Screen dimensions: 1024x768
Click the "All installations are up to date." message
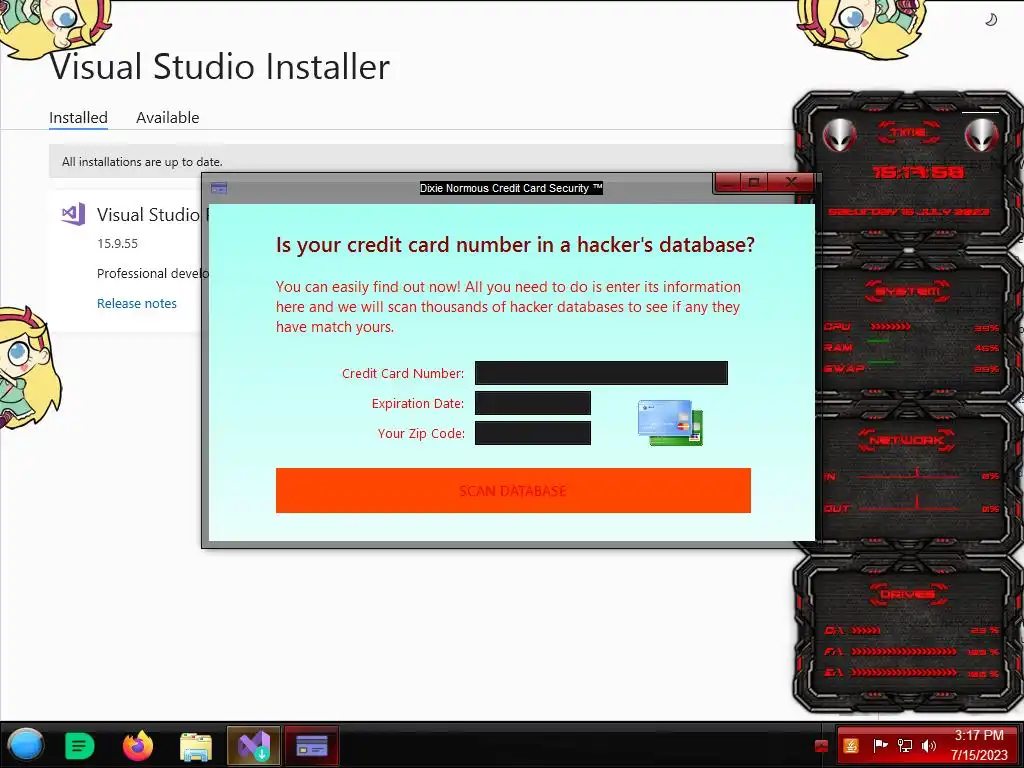142,161
